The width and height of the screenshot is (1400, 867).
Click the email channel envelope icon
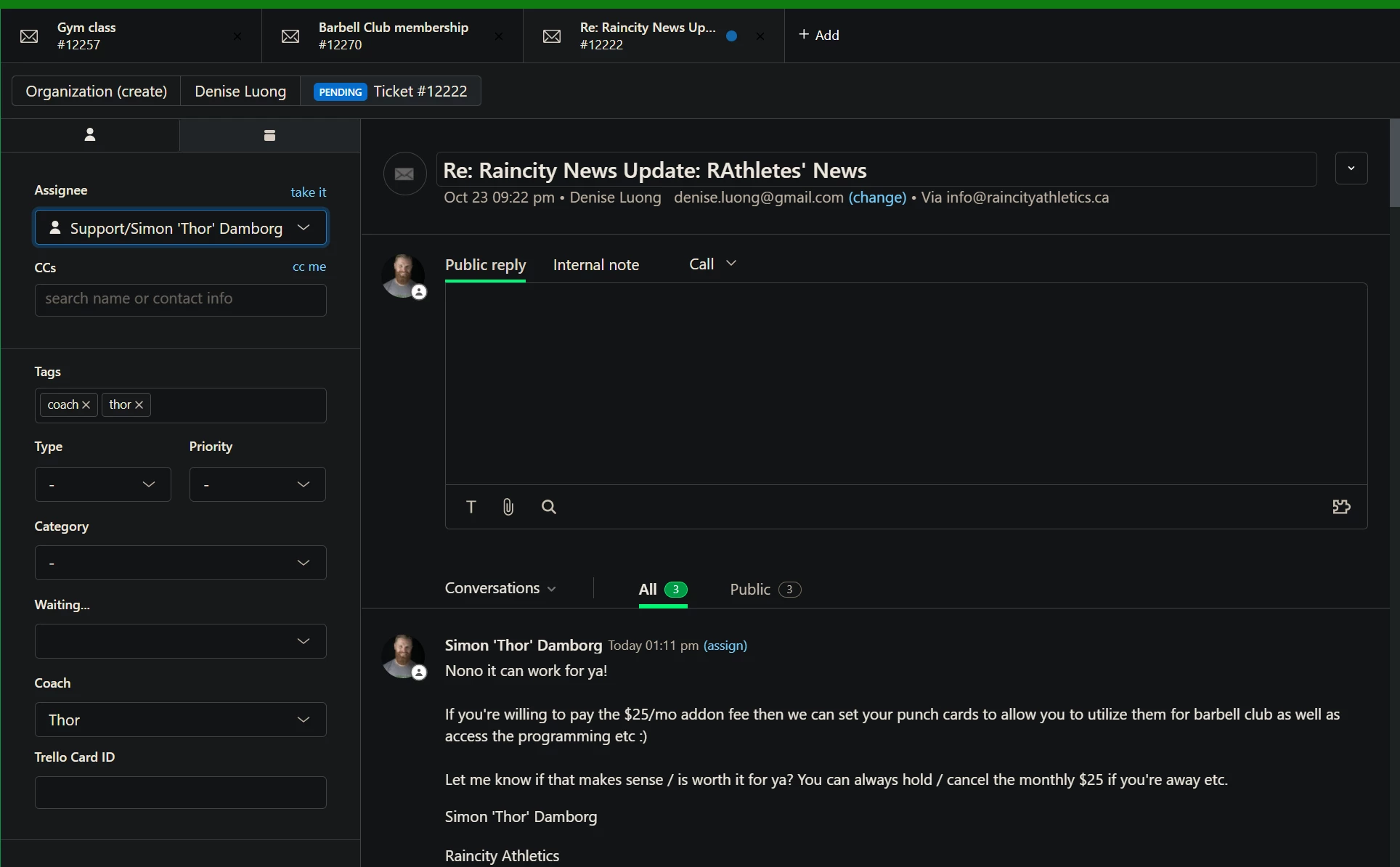pyautogui.click(x=404, y=174)
